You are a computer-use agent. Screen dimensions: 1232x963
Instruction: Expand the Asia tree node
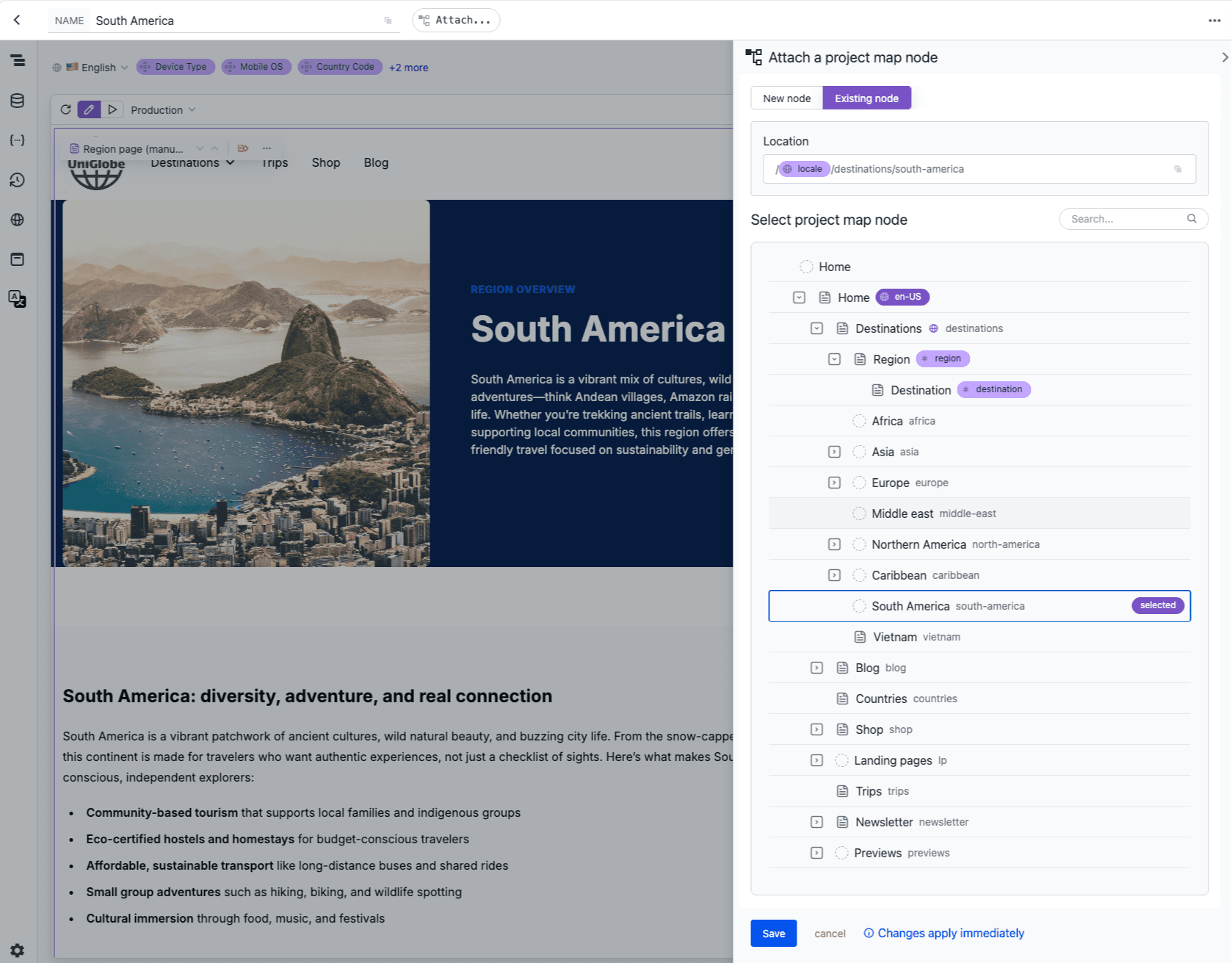click(834, 452)
